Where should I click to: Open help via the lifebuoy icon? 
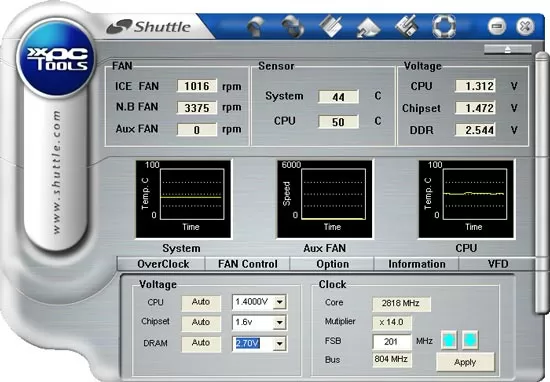click(x=444, y=26)
